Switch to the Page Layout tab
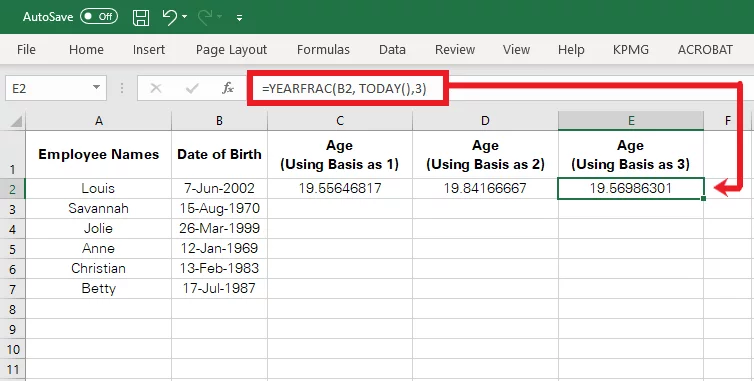Image resolution: width=754 pixels, height=381 pixels. (231, 50)
